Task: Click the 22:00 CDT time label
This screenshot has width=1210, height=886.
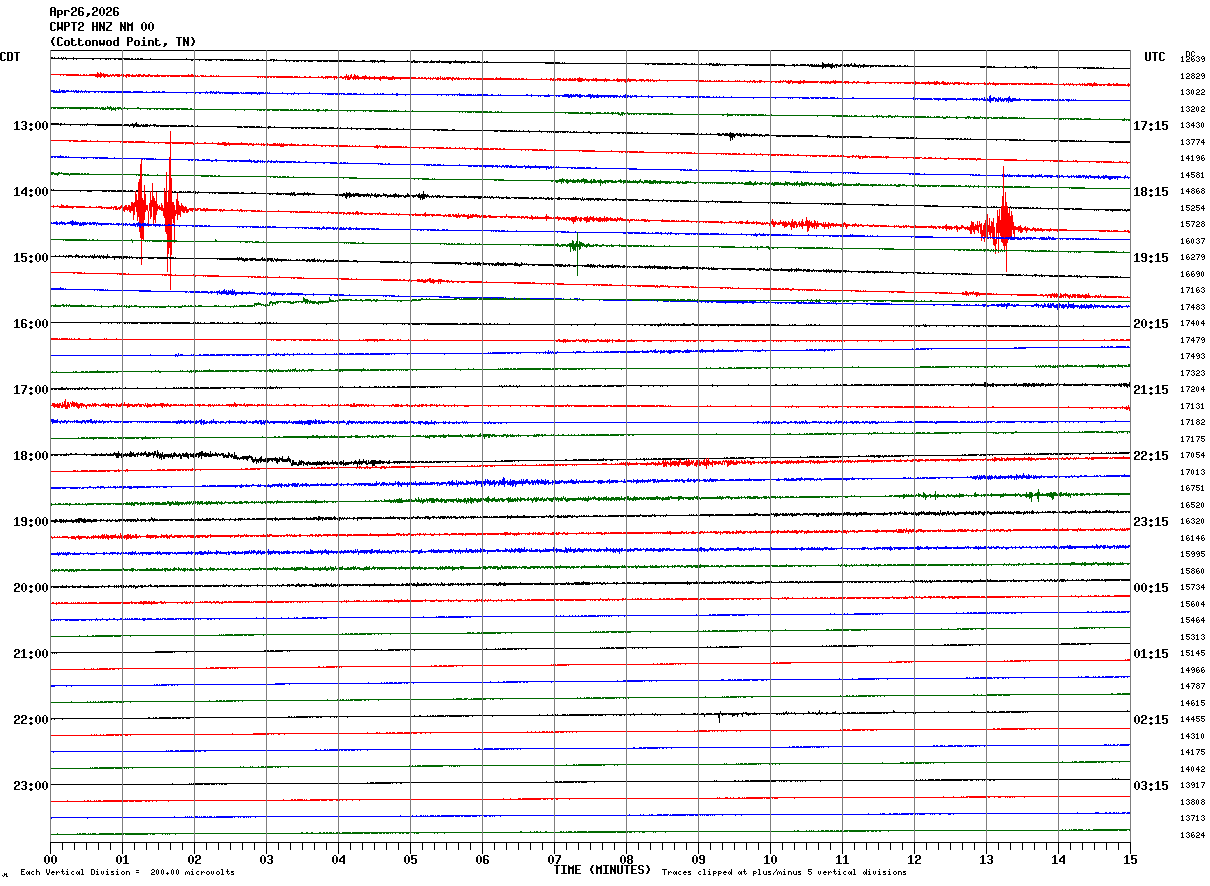Action: coord(30,720)
